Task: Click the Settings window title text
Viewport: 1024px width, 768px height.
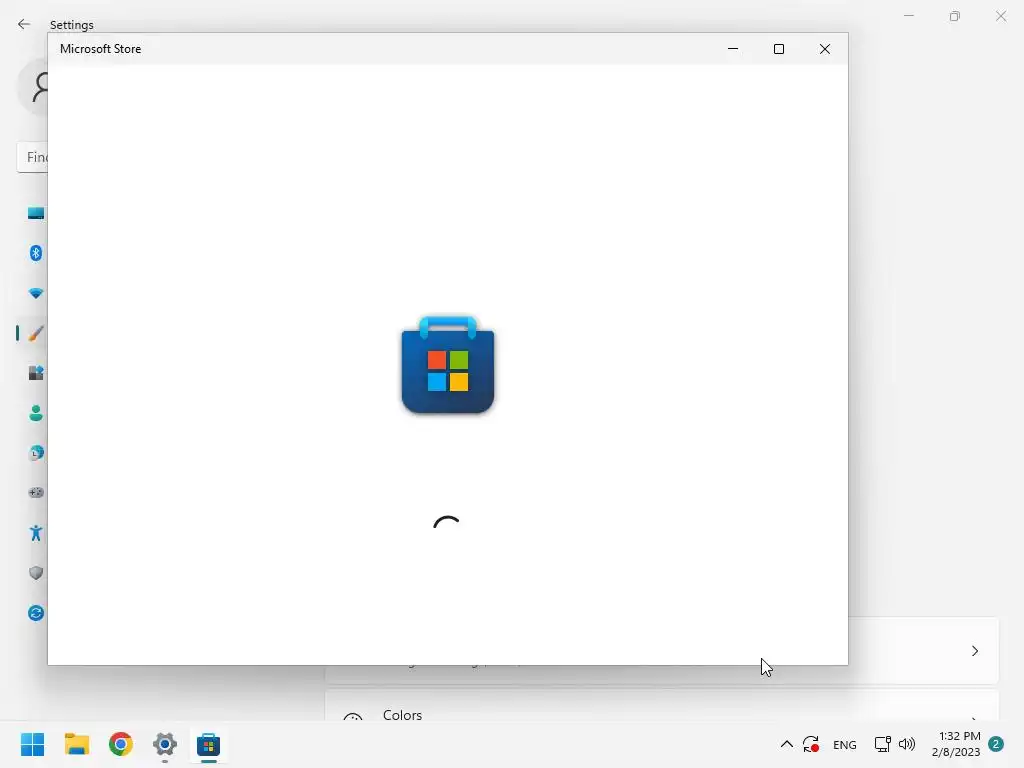Action: [72, 25]
